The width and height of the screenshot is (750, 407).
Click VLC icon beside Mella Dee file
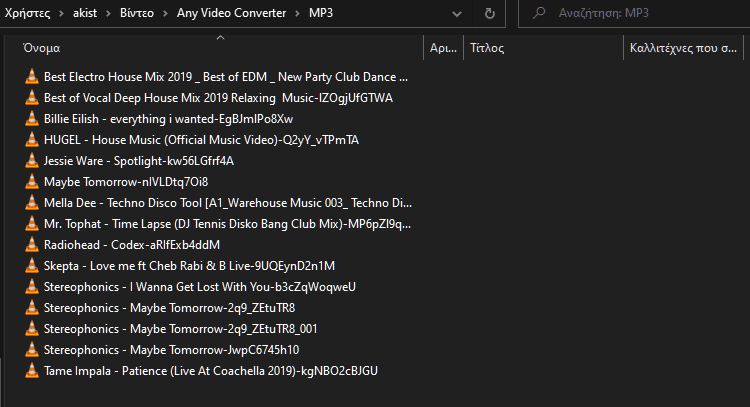pos(32,203)
